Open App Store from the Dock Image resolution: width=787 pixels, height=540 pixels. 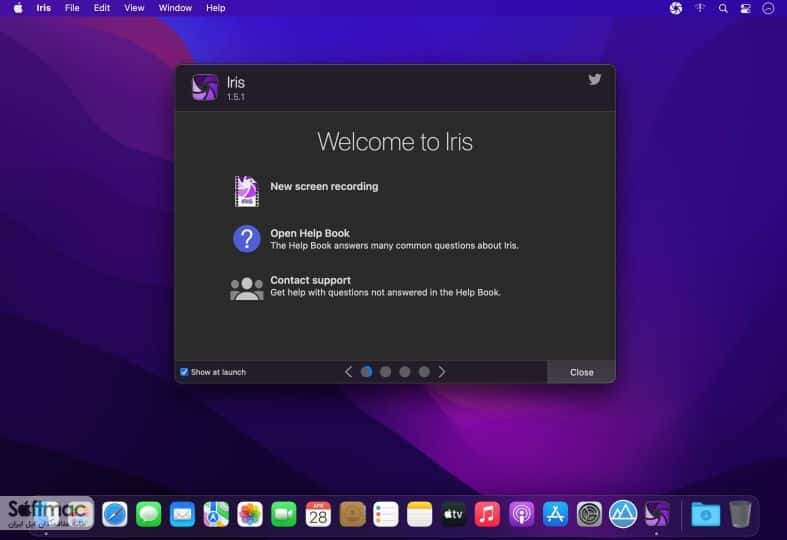point(555,514)
